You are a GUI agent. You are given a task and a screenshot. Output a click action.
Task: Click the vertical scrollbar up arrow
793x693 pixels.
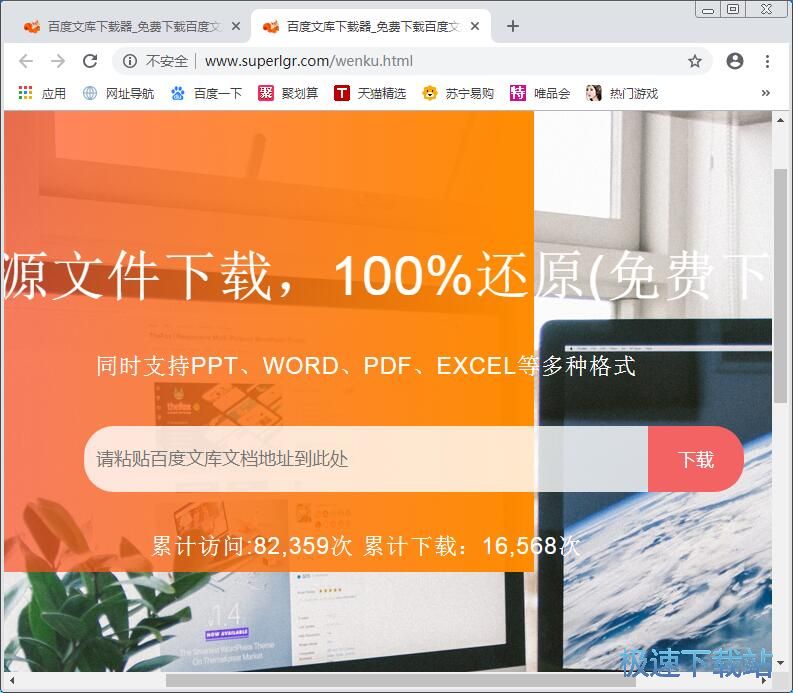coord(780,120)
